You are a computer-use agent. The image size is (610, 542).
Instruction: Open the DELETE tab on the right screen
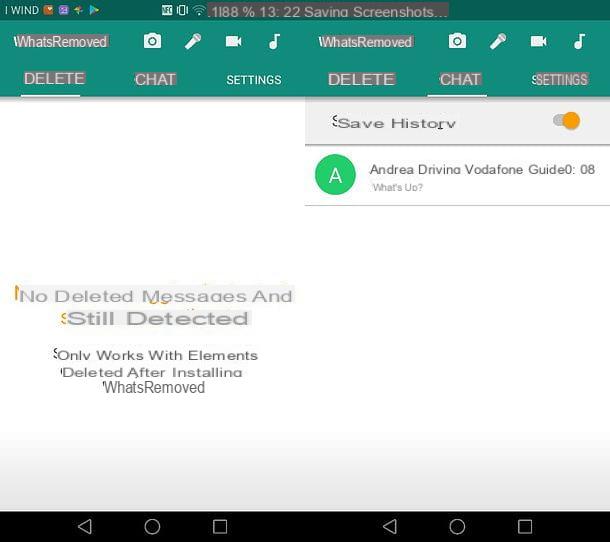(361, 80)
